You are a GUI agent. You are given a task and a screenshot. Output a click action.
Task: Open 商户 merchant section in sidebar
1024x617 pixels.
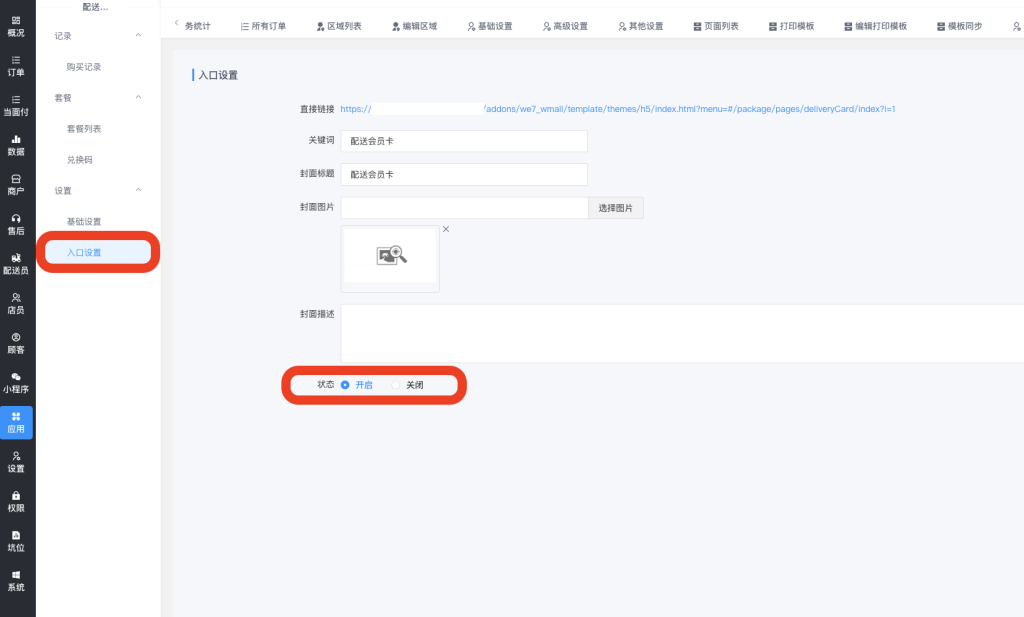coord(16,184)
